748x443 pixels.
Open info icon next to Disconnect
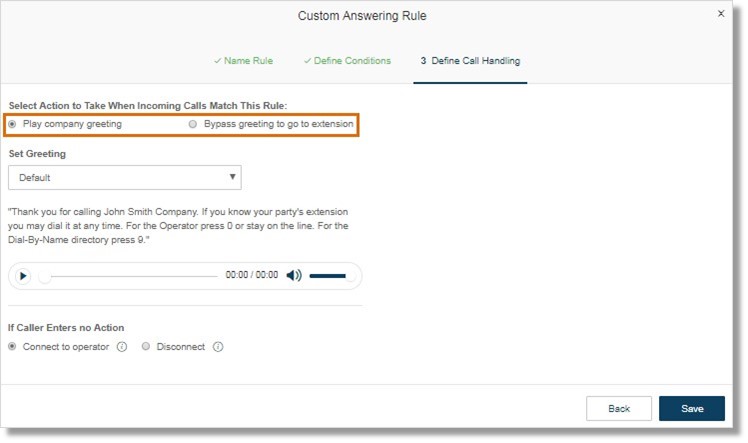(x=218, y=347)
